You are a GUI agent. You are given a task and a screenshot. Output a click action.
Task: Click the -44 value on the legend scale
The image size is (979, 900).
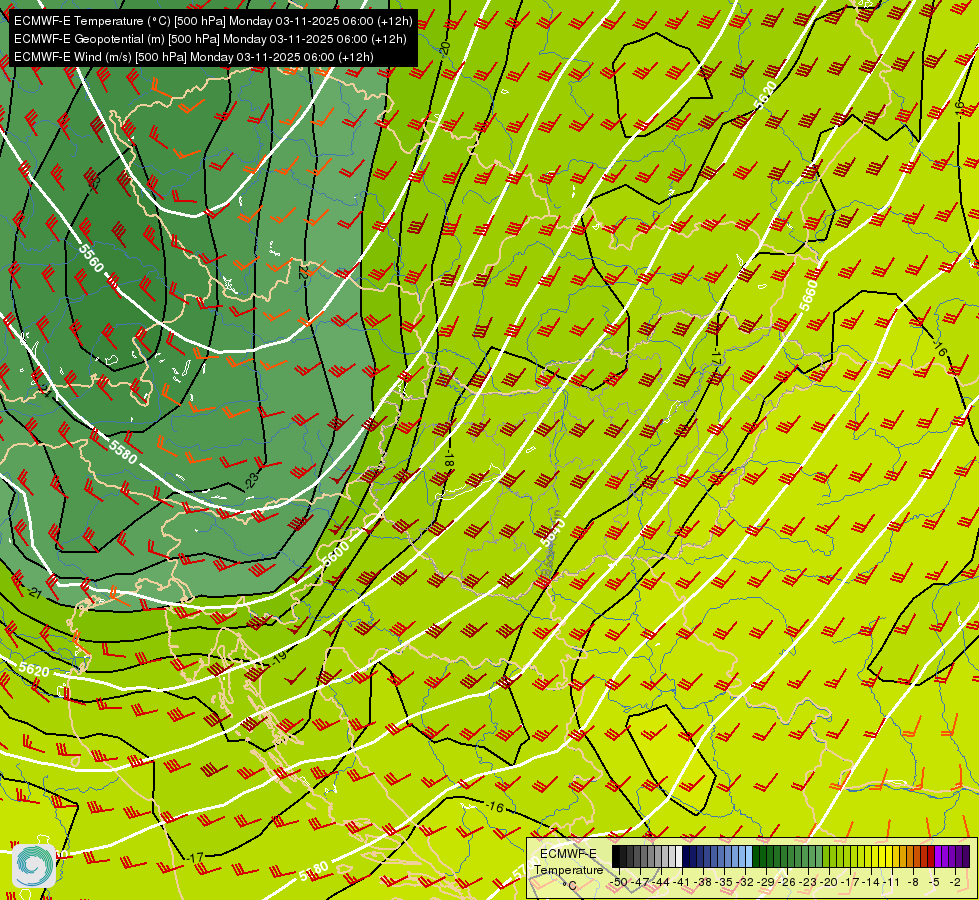(661, 882)
